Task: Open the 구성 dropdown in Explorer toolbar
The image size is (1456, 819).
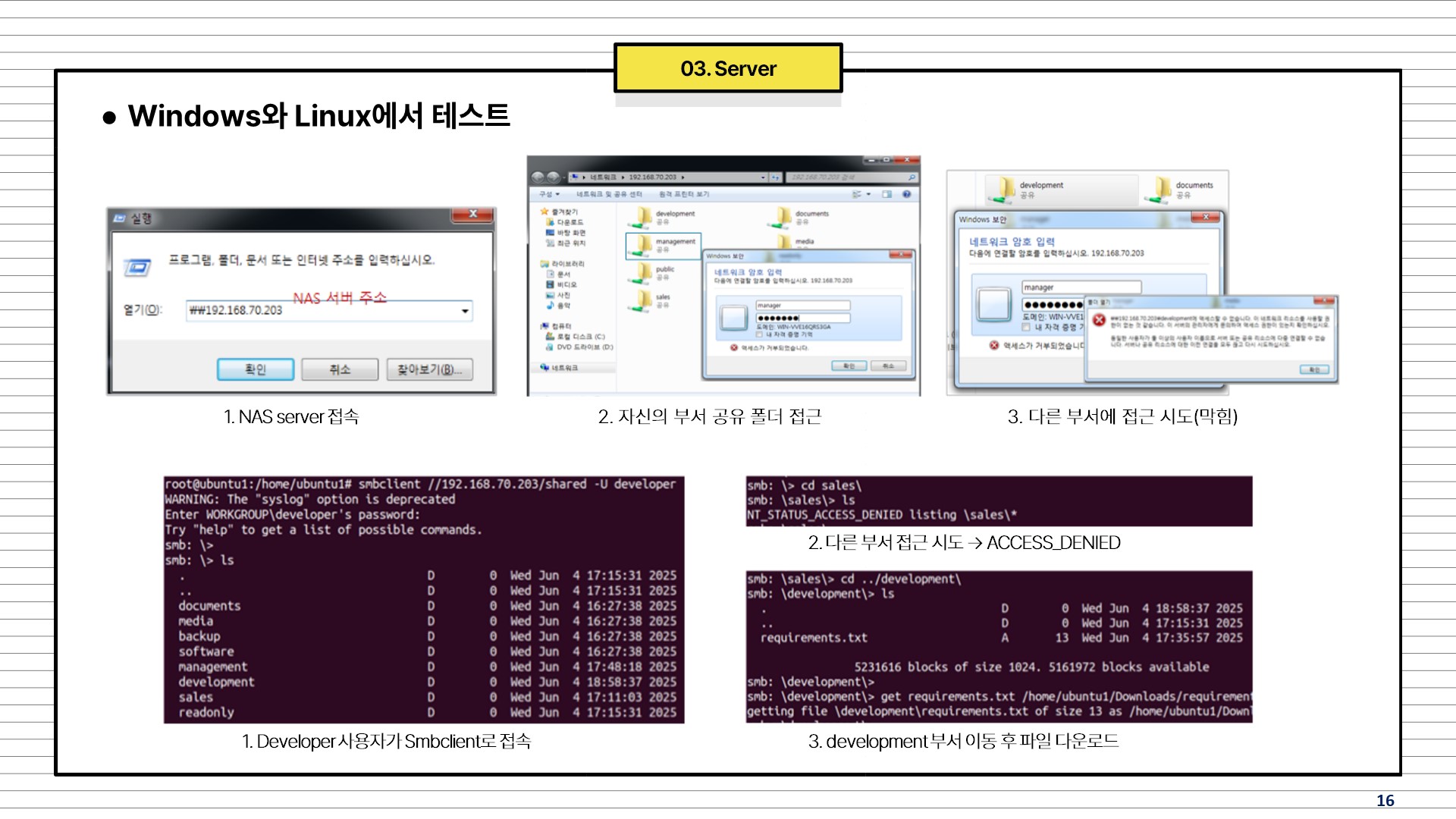Action: click(x=549, y=195)
